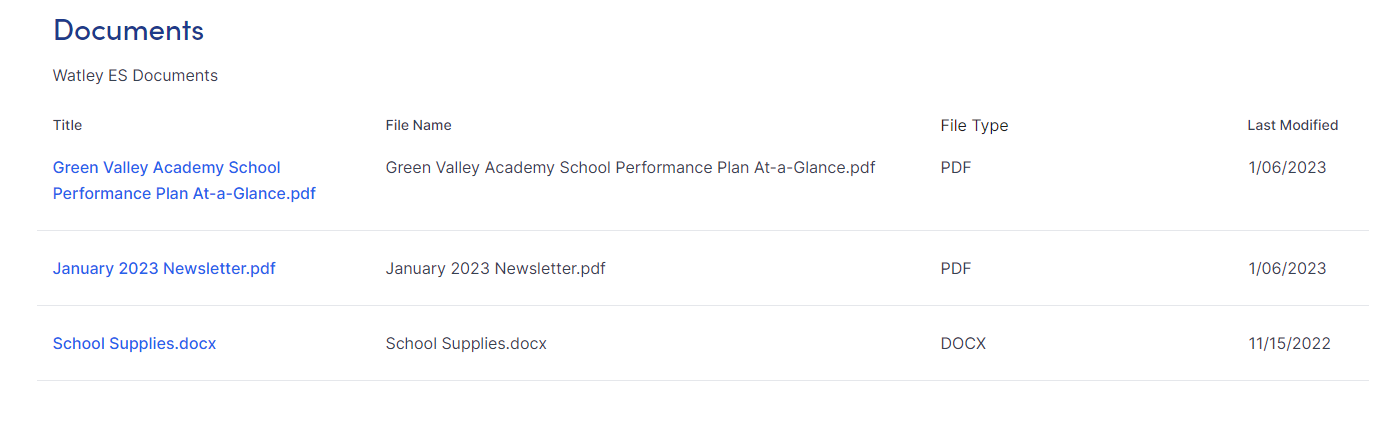Open the January 2023 Newsletter.pdf link
The image size is (1397, 423).
164,268
